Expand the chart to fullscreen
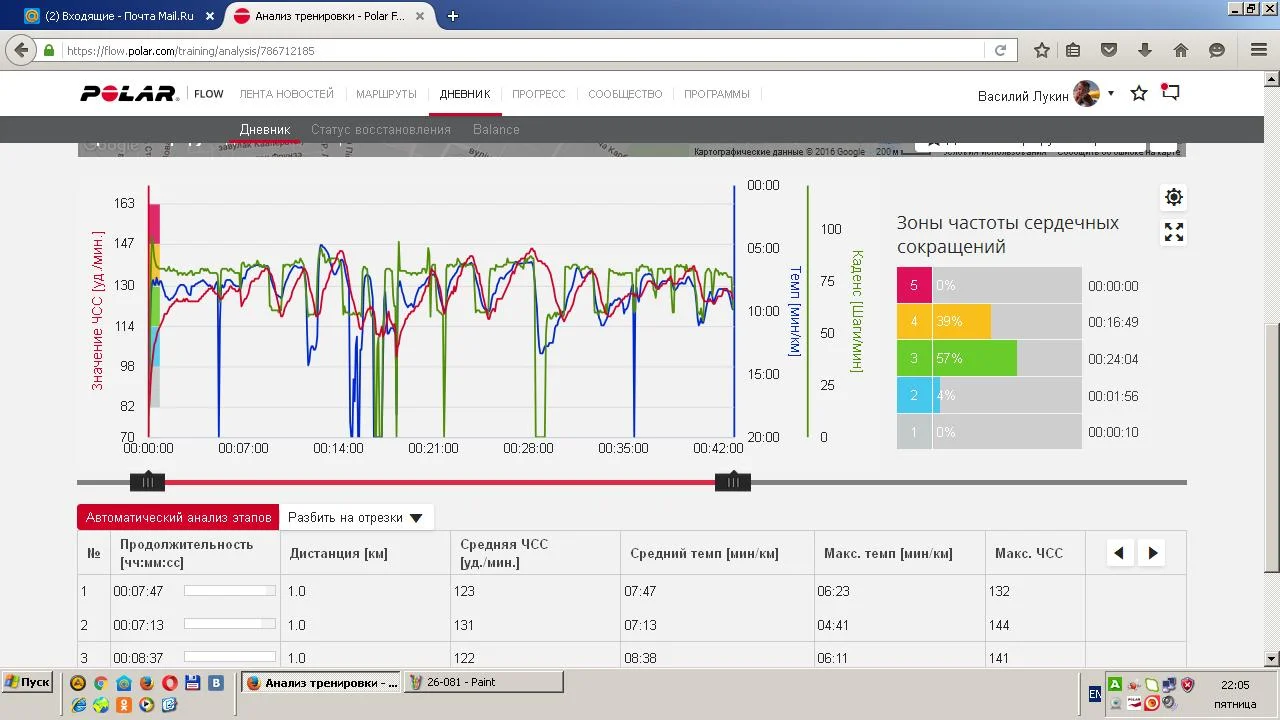This screenshot has width=1280, height=720. coord(1174,233)
